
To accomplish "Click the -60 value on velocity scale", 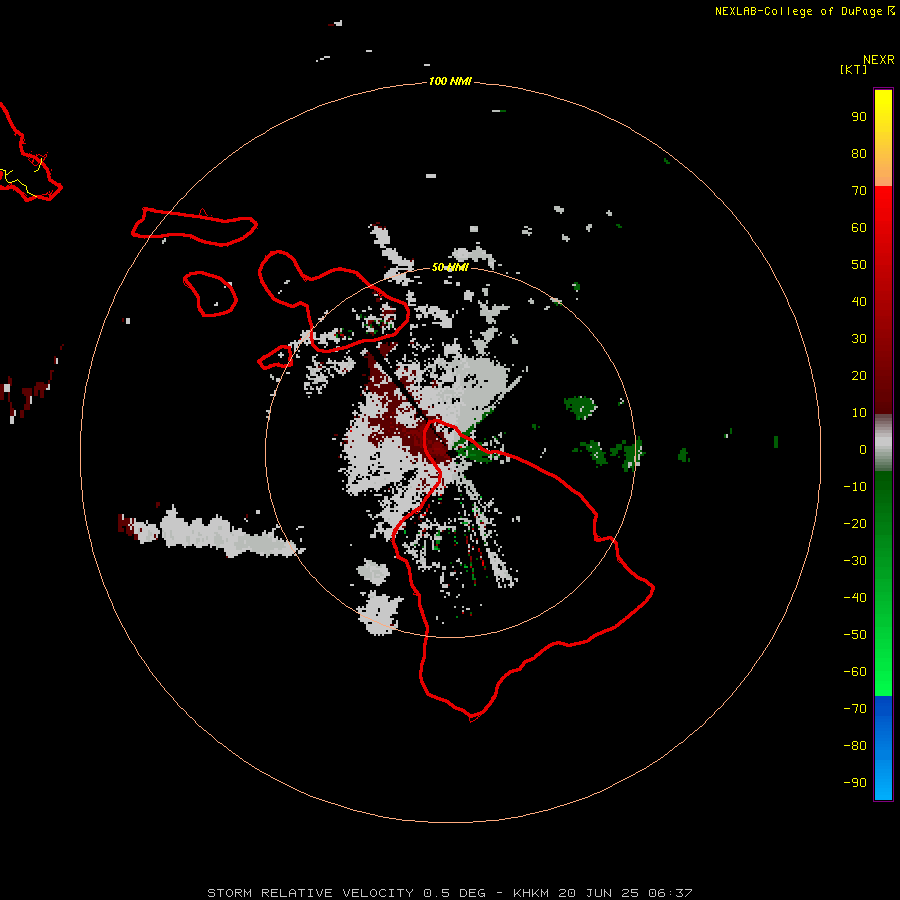I will [855, 672].
